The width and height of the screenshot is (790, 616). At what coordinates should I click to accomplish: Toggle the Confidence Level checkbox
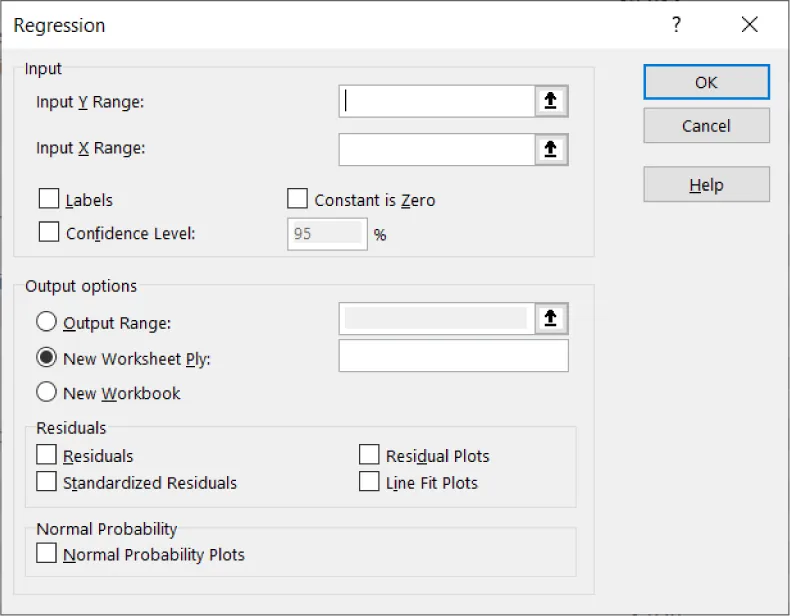point(48,232)
